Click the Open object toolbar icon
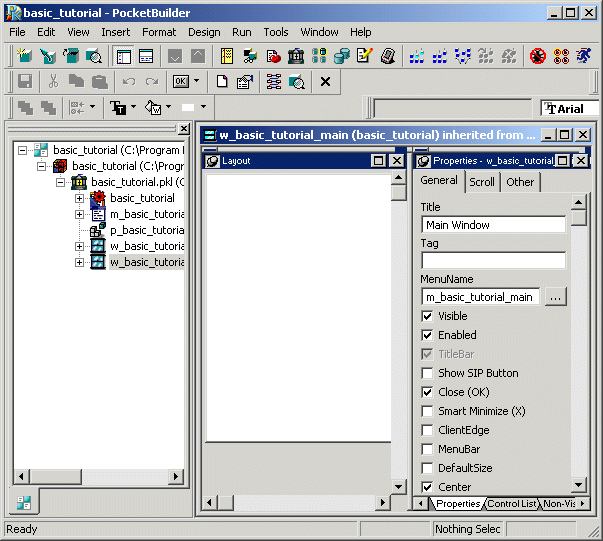 71,56
